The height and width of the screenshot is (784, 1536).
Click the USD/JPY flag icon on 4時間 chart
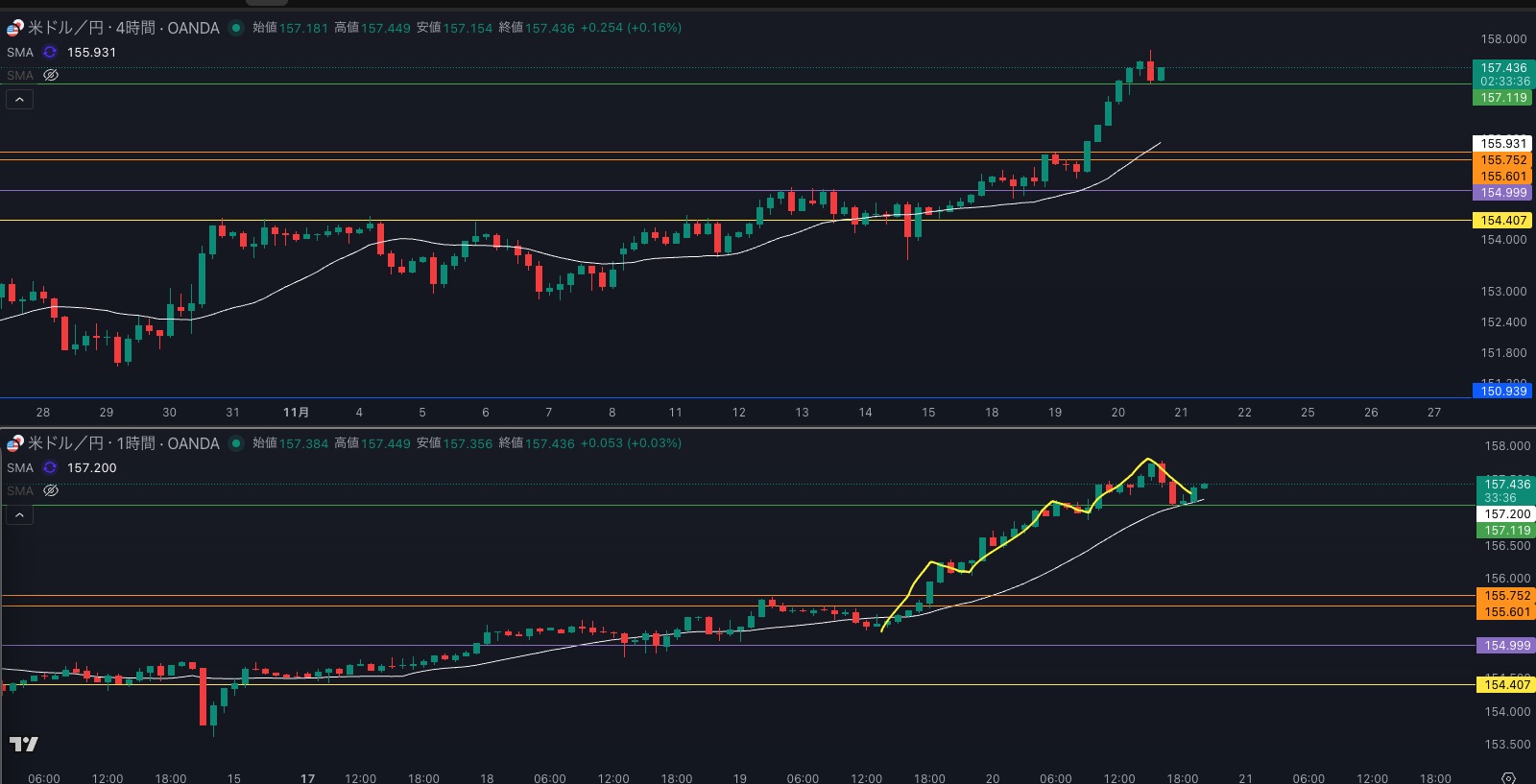point(14,28)
